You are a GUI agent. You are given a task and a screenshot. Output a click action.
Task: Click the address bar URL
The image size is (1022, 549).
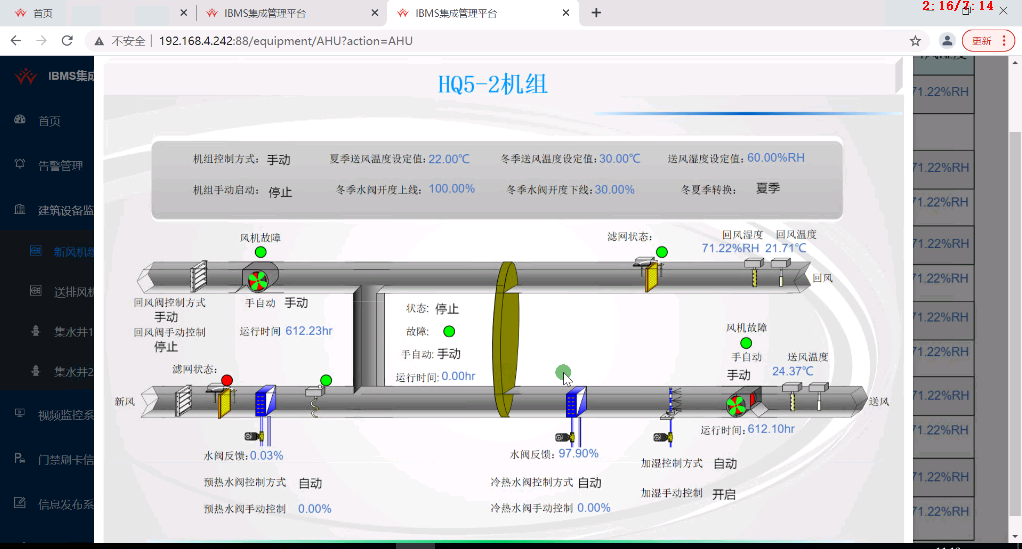pos(285,40)
